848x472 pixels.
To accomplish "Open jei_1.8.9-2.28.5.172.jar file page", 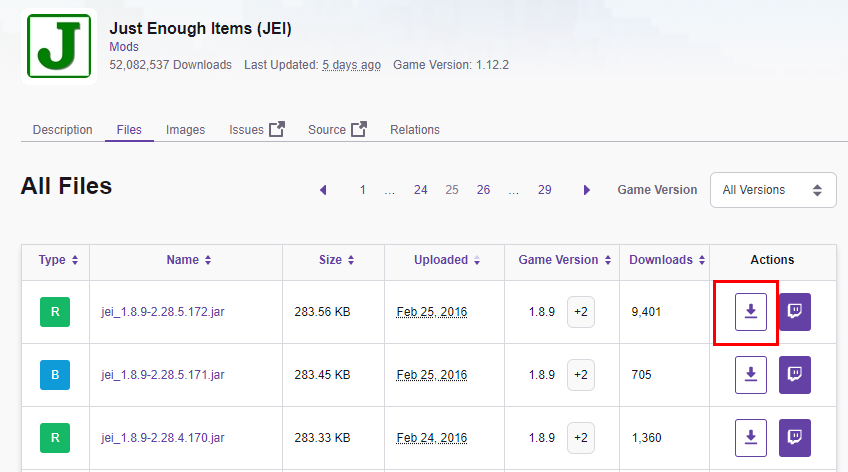I will [x=163, y=312].
